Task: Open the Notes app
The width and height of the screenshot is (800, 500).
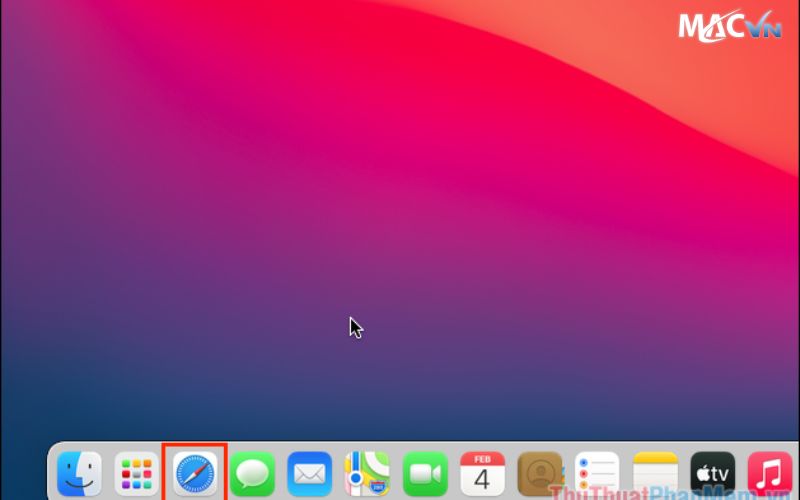Action: [655, 473]
